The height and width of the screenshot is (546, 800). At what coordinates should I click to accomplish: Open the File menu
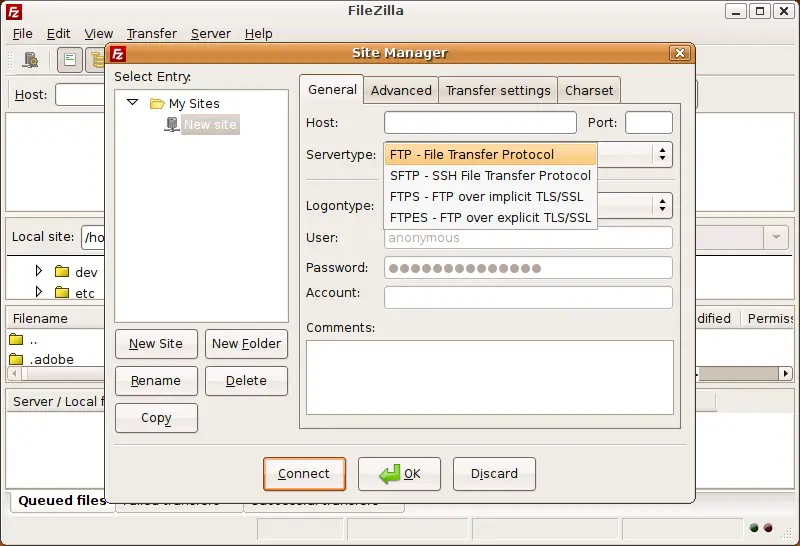(22, 34)
